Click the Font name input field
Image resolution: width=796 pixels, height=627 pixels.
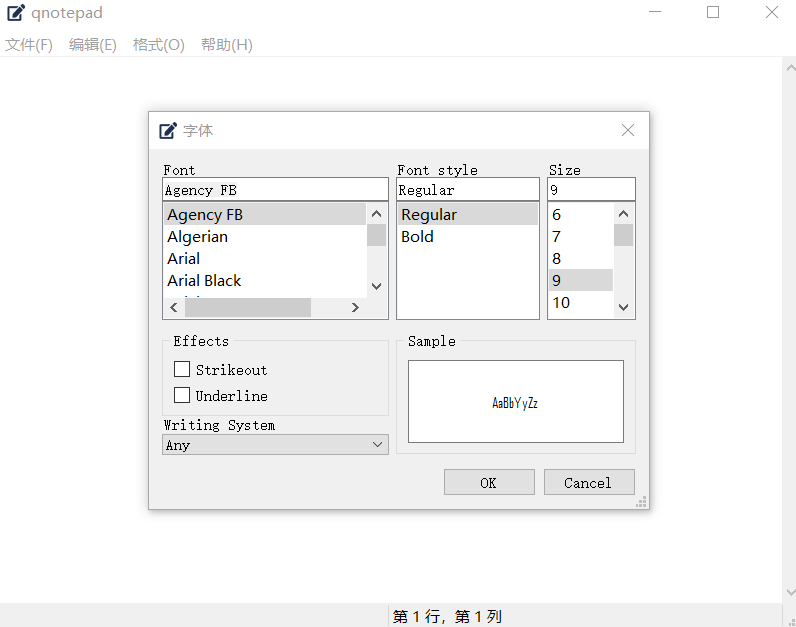275,190
